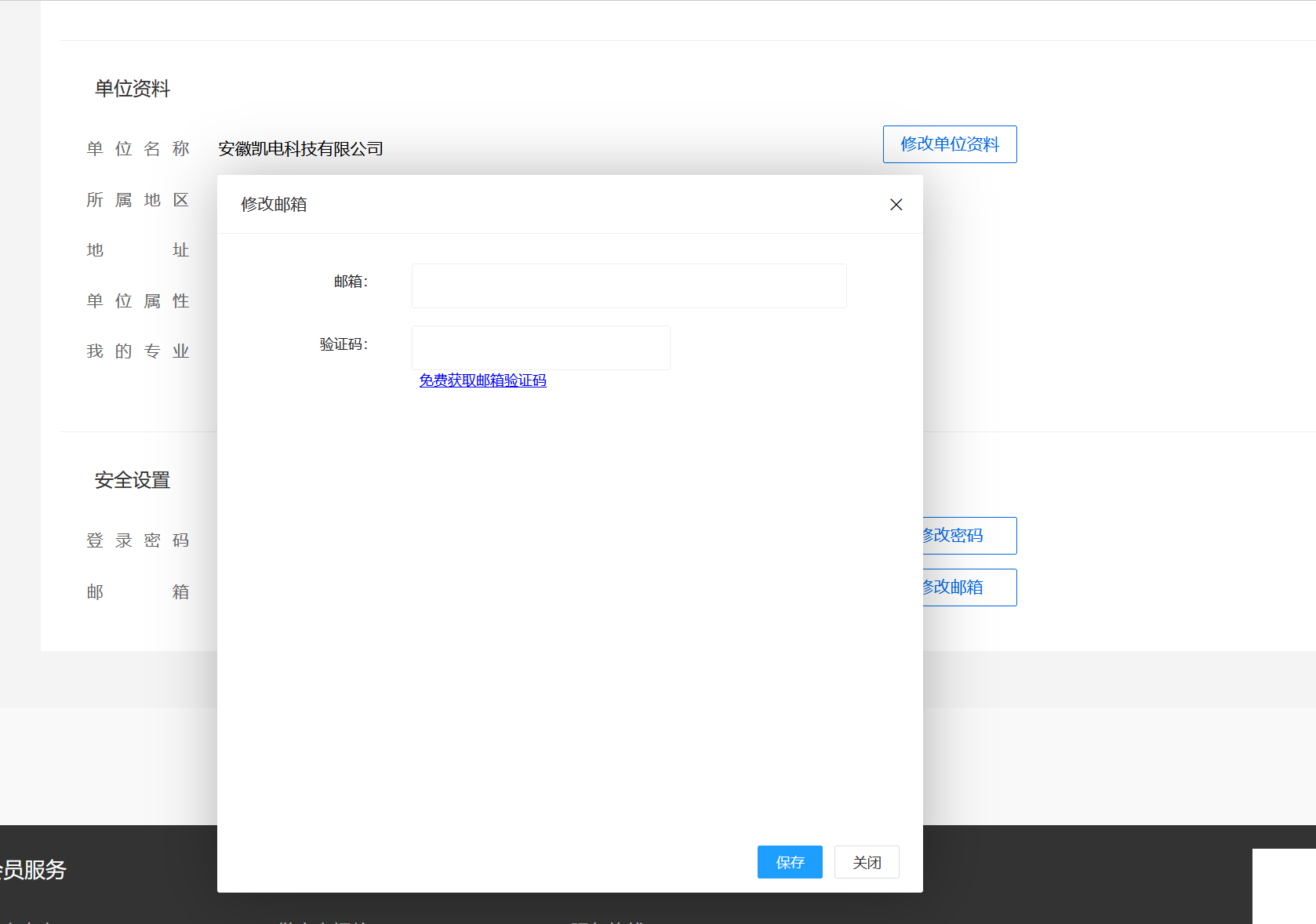
Task: Focus the 验证码 input field
Action: coord(540,347)
